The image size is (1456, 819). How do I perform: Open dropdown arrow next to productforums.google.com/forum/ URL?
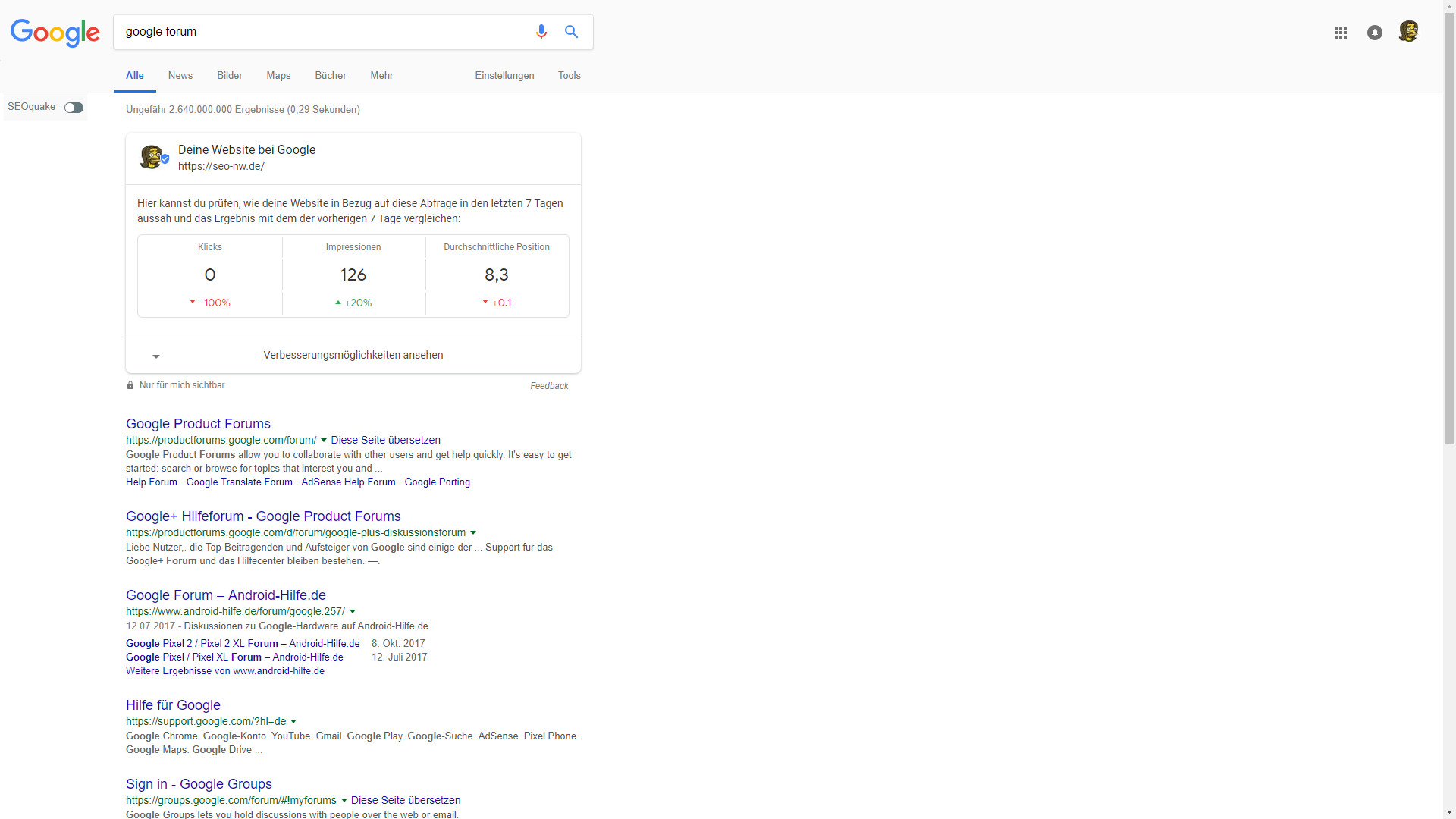tap(324, 441)
